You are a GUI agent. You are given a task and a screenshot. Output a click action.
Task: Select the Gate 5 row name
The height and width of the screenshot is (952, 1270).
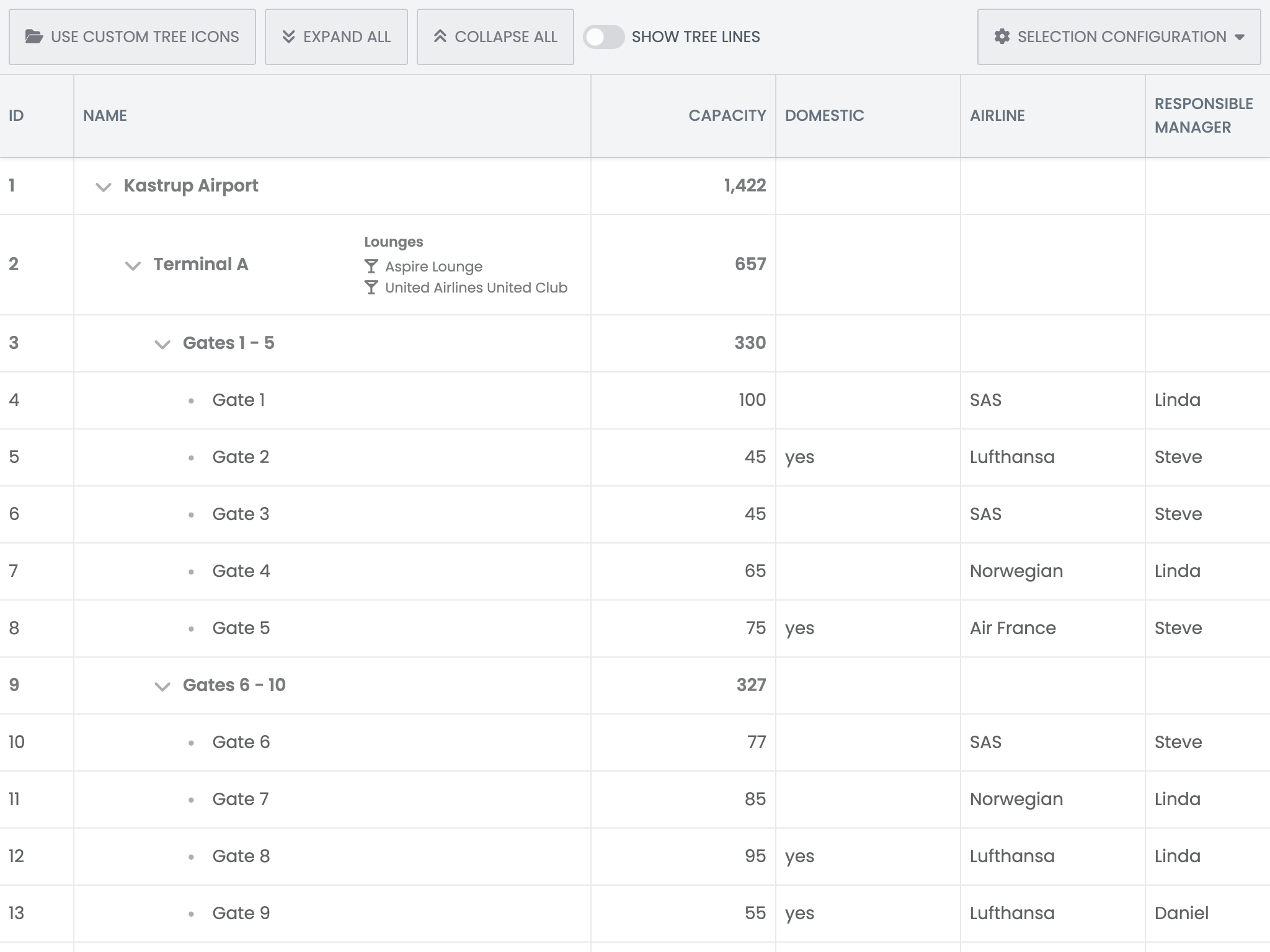(x=241, y=628)
